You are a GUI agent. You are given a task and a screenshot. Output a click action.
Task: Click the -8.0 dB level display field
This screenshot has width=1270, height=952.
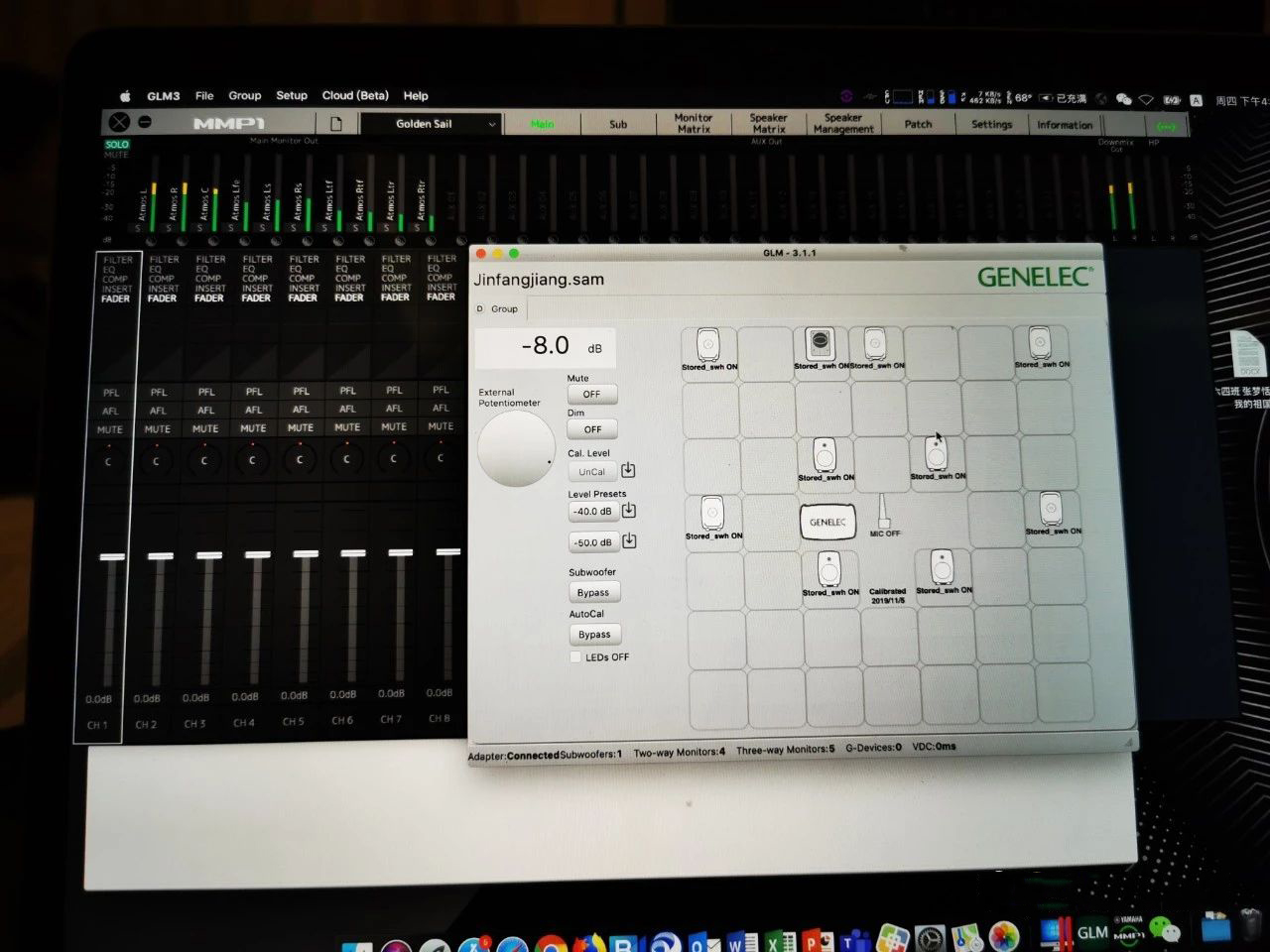(x=545, y=346)
